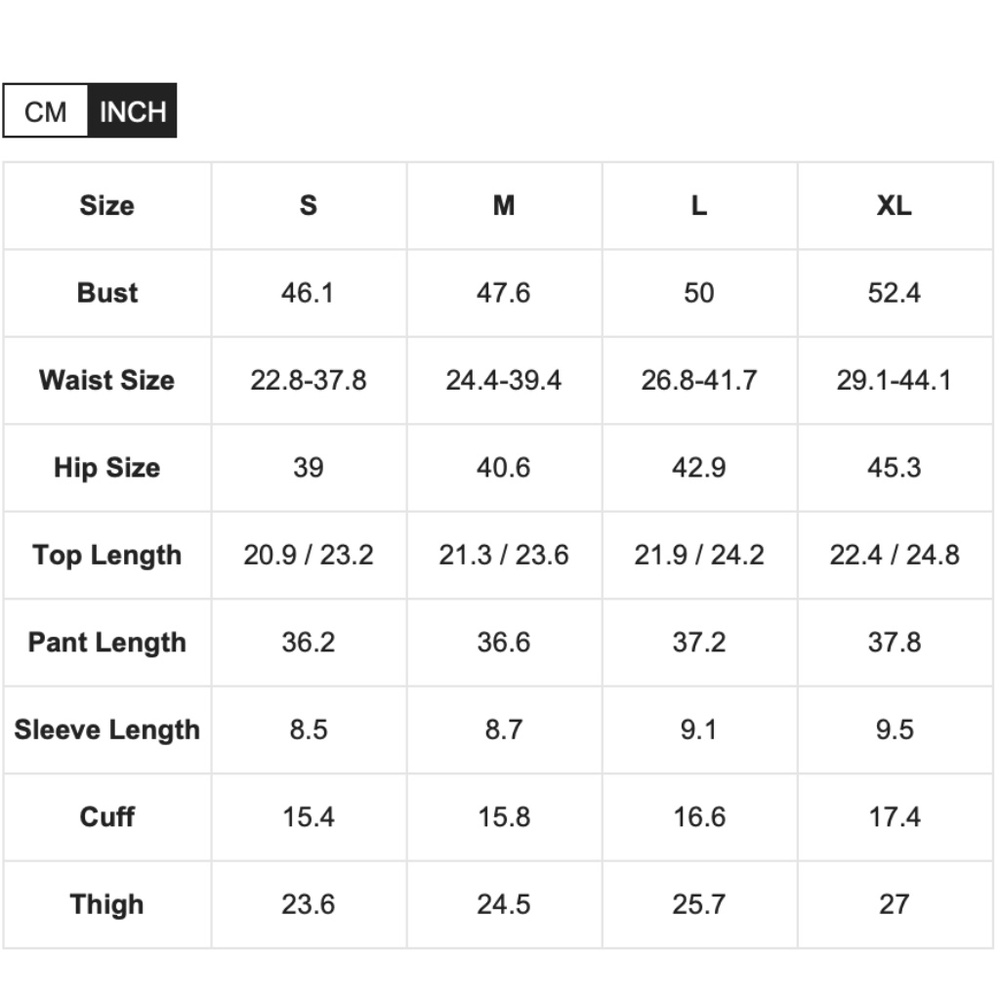Click hip value 42.9 cell
1000x1000 pixels.
tap(699, 468)
